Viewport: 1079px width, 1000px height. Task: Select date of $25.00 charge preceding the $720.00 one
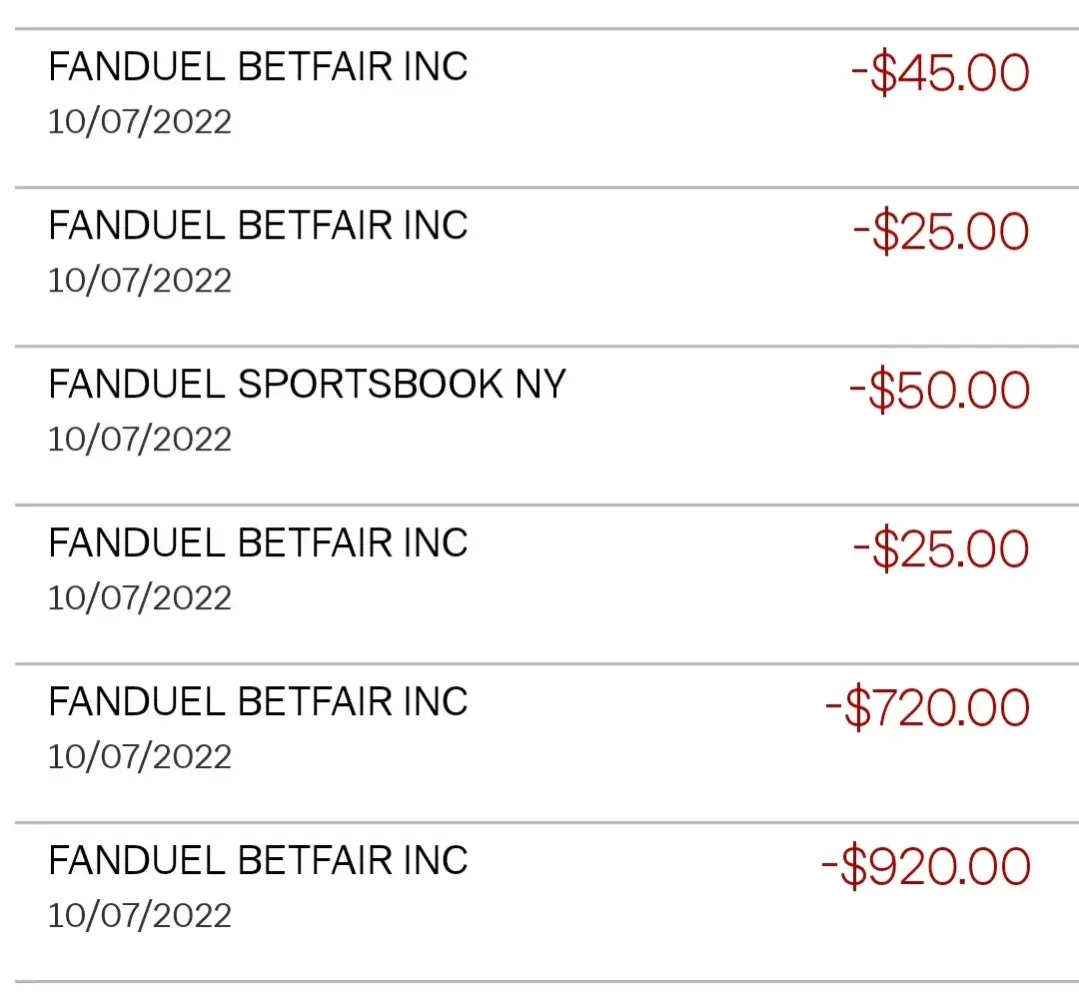[140, 598]
